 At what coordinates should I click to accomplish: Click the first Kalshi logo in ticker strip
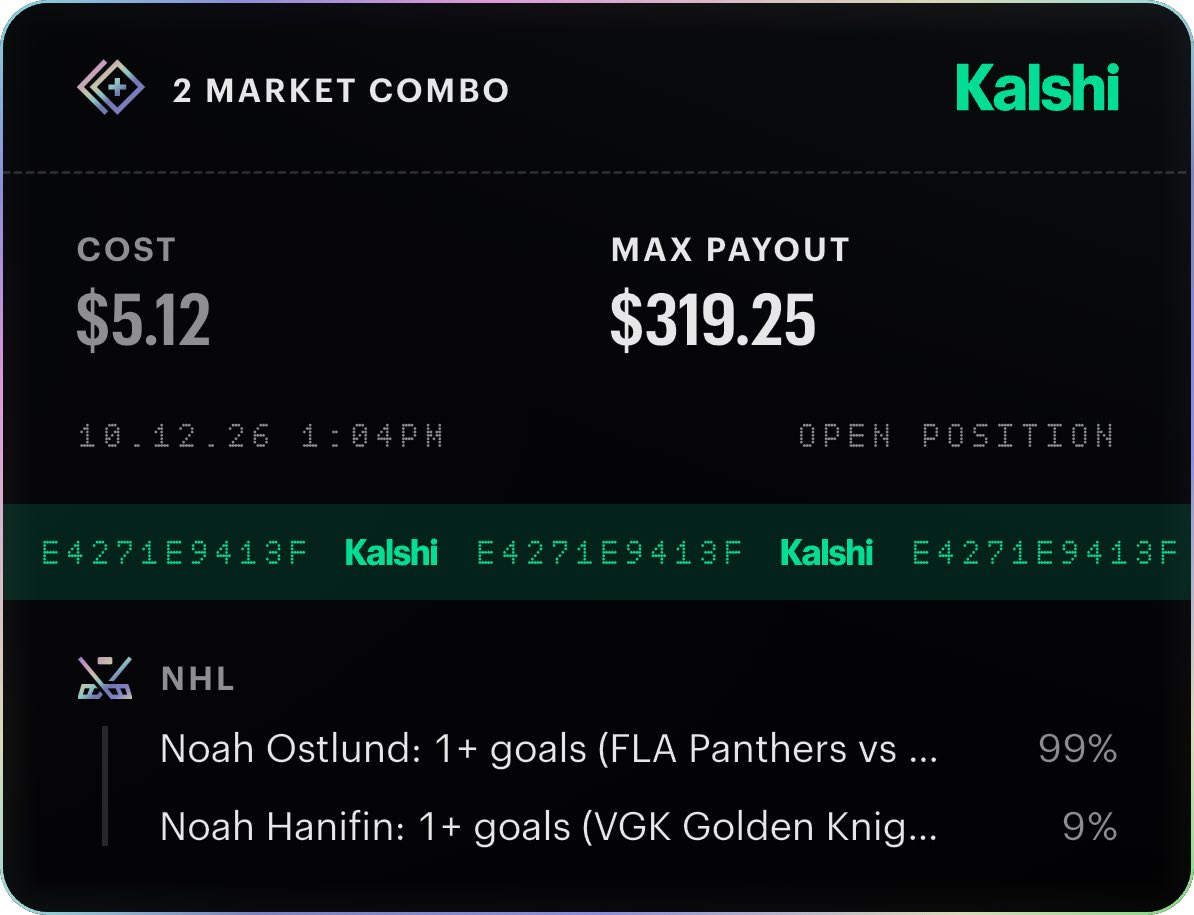pyautogui.click(x=391, y=553)
